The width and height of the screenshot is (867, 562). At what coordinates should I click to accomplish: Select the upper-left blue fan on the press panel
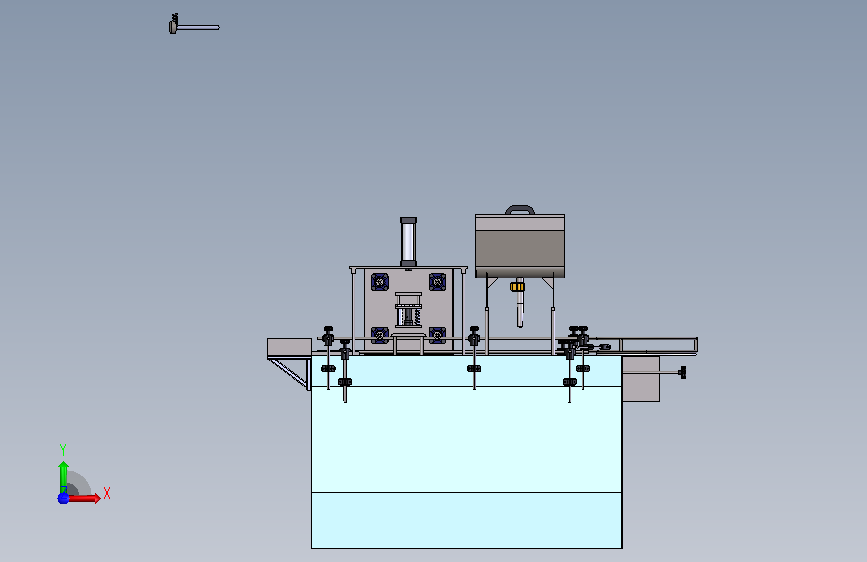380,282
